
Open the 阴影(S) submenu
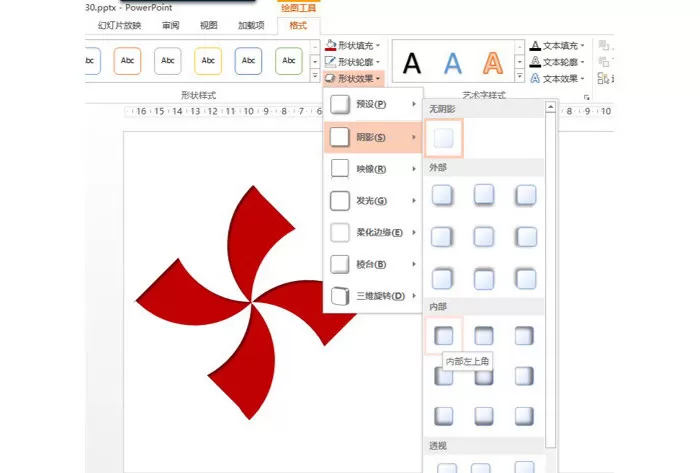click(x=373, y=137)
